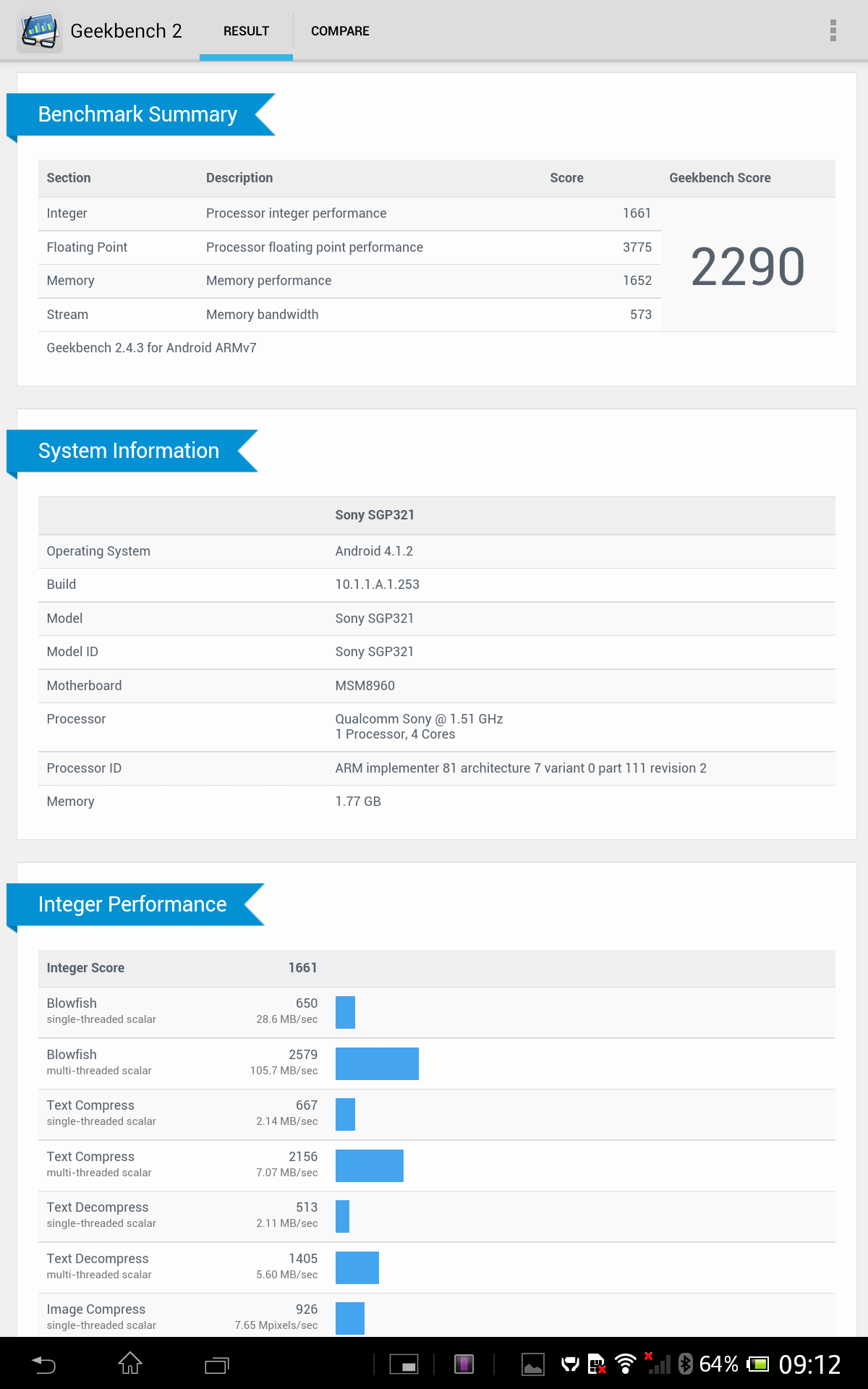This screenshot has width=868, height=1389.
Task: Tap the Integer Performance heading banner
Action: [132, 904]
